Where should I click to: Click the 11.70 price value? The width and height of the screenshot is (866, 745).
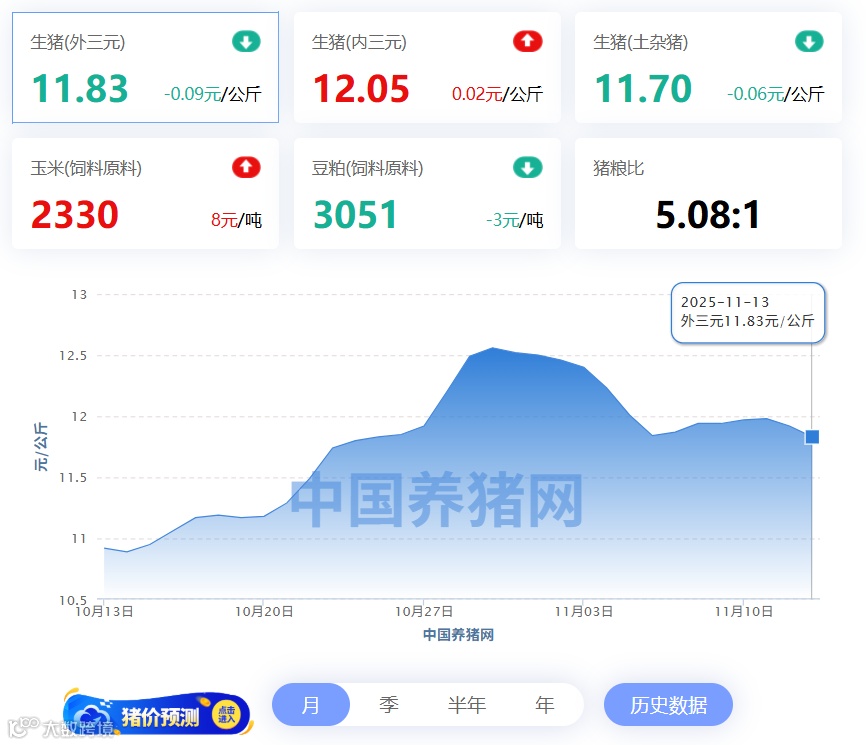[x=643, y=89]
